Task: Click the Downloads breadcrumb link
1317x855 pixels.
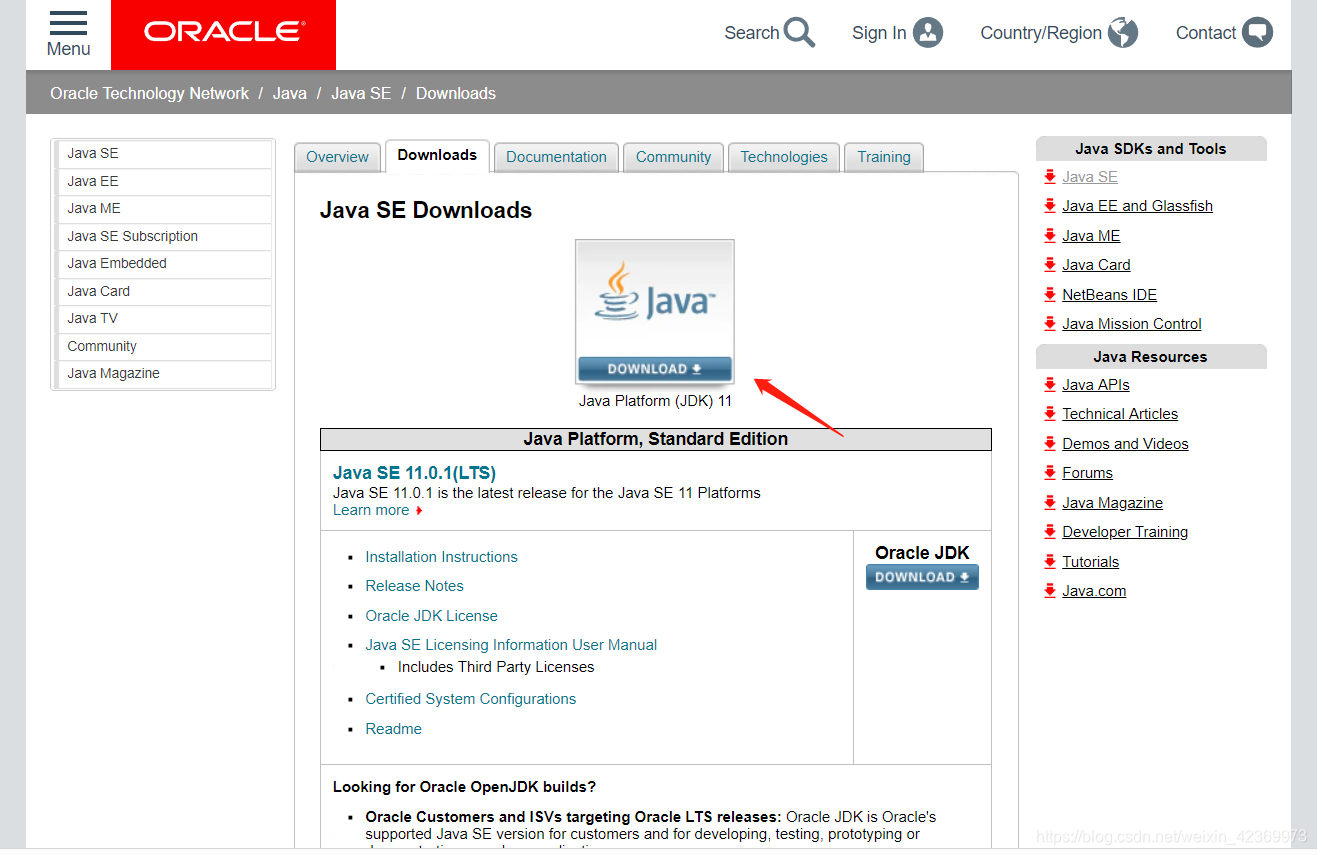Action: click(456, 93)
